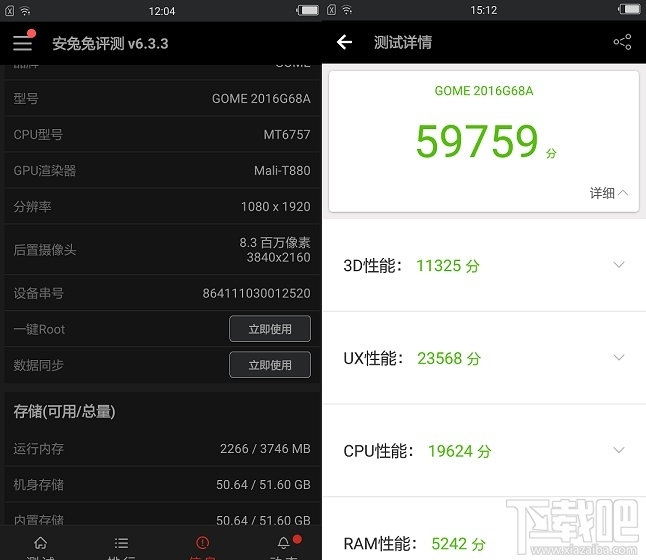Open the ranking list icon in bottom bar
The height and width of the screenshot is (560, 646).
pyautogui.click(x=121, y=543)
